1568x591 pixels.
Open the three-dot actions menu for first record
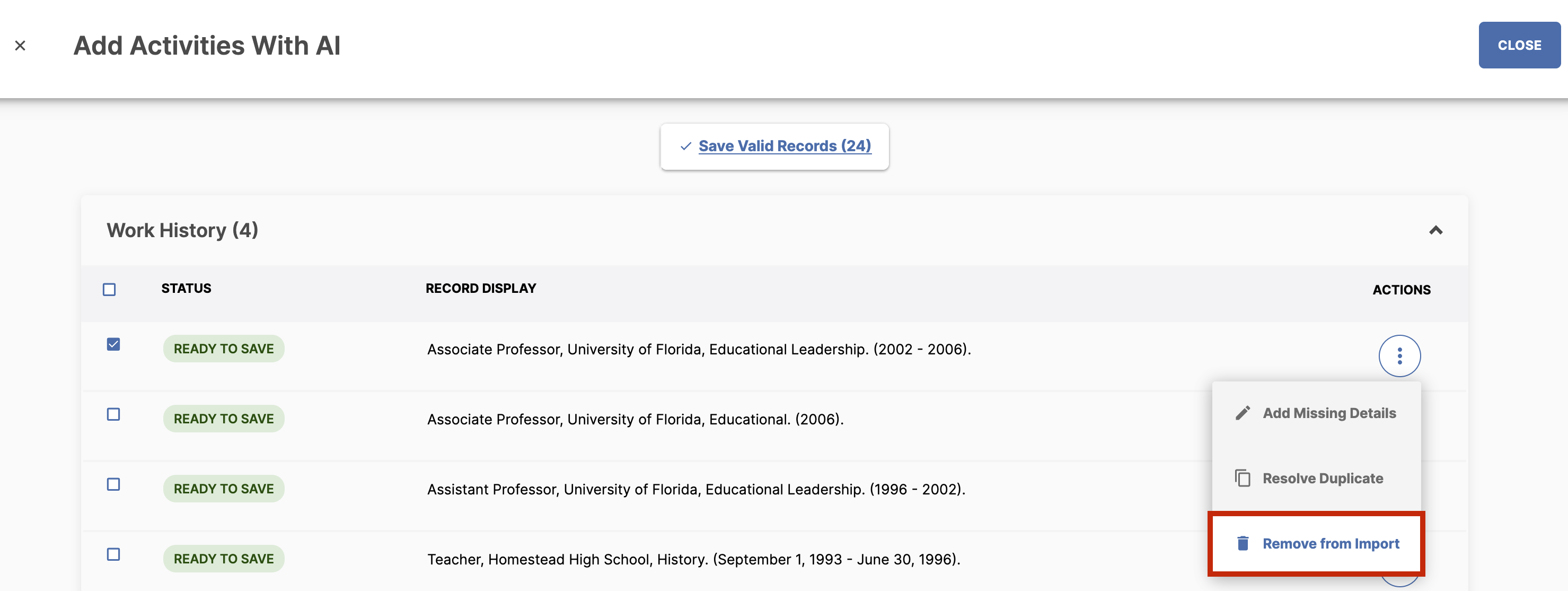pyautogui.click(x=1399, y=356)
